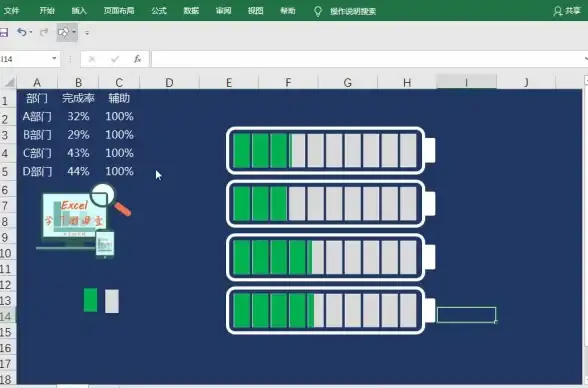Viewport: 588px width, 388px height.
Task: Select the third battery chart
Action: (330, 257)
